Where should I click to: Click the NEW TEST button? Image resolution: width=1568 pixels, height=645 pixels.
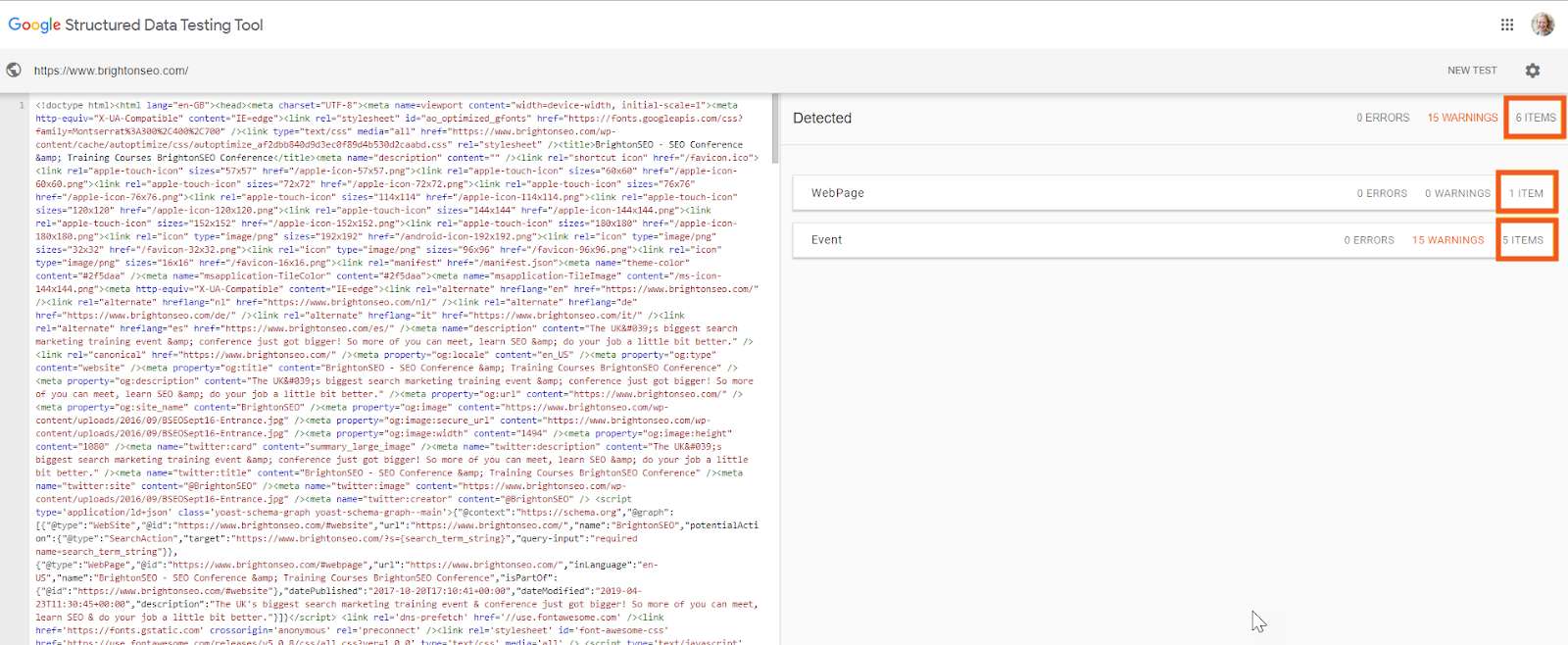pyautogui.click(x=1472, y=71)
